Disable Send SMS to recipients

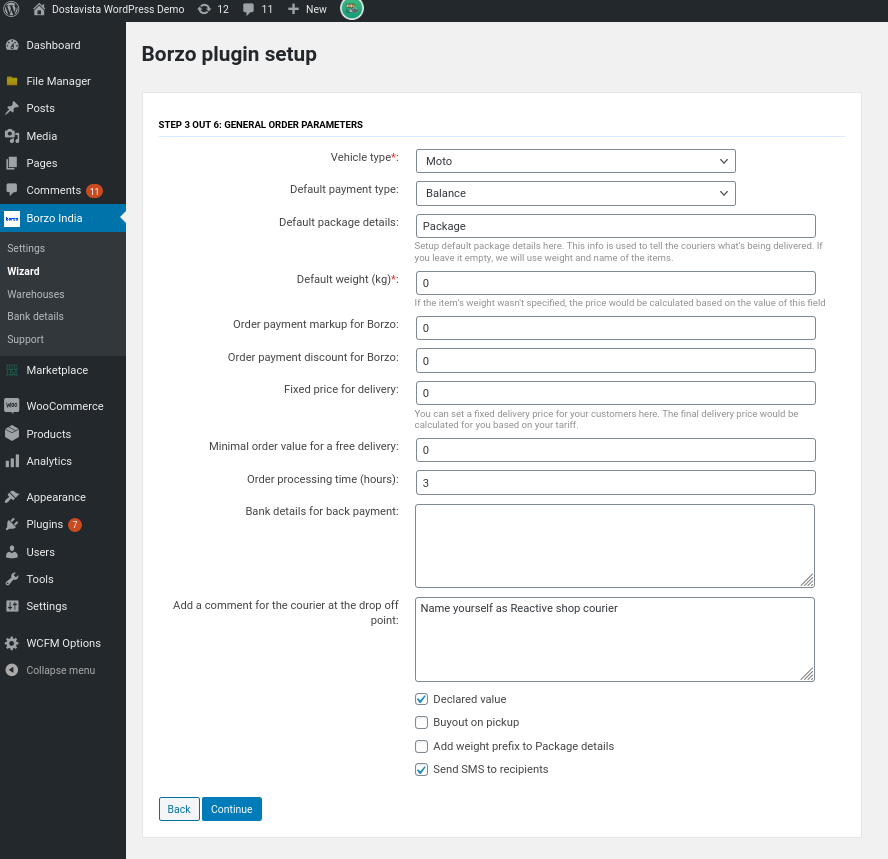click(x=421, y=770)
